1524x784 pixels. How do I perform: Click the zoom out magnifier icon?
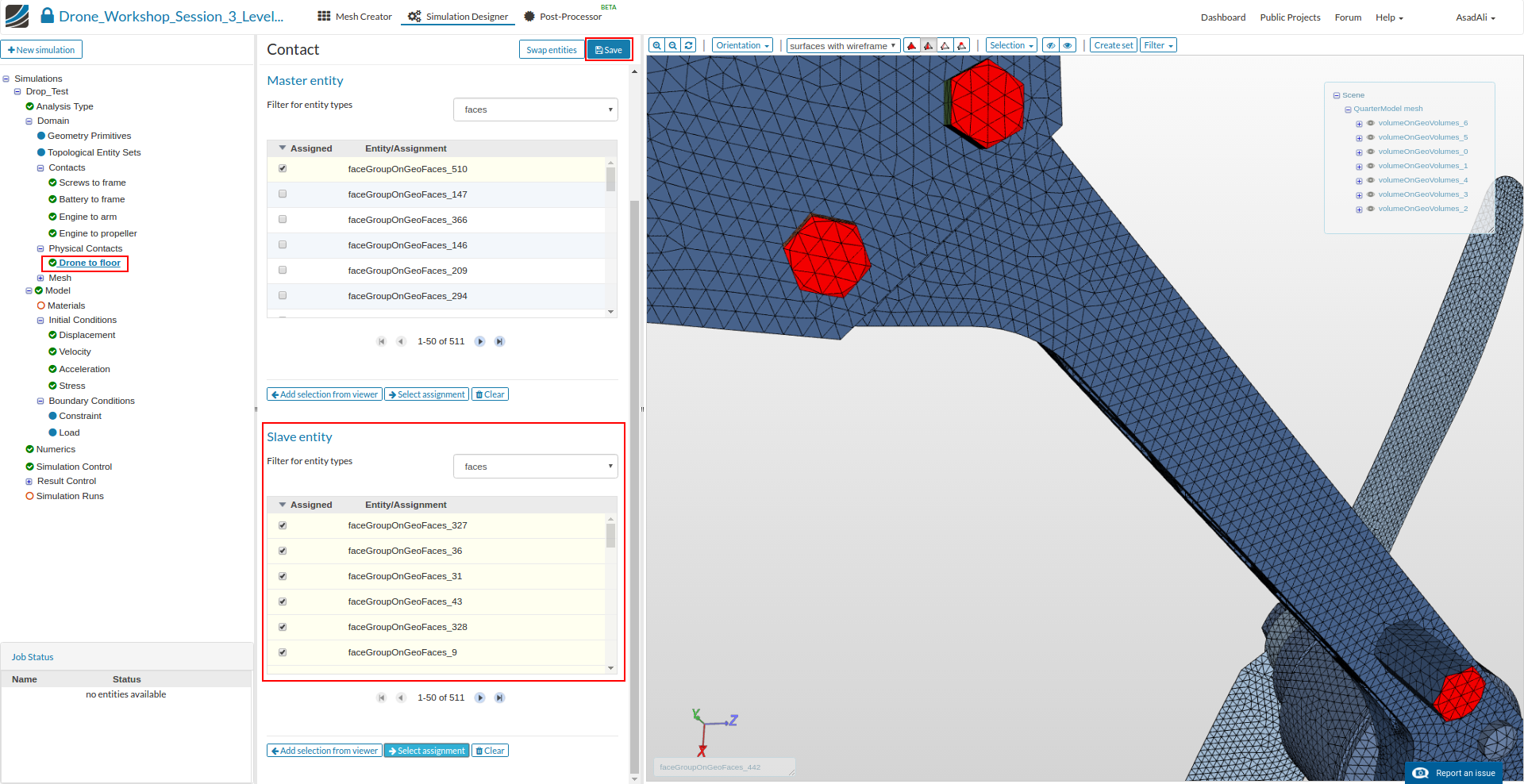(x=673, y=46)
